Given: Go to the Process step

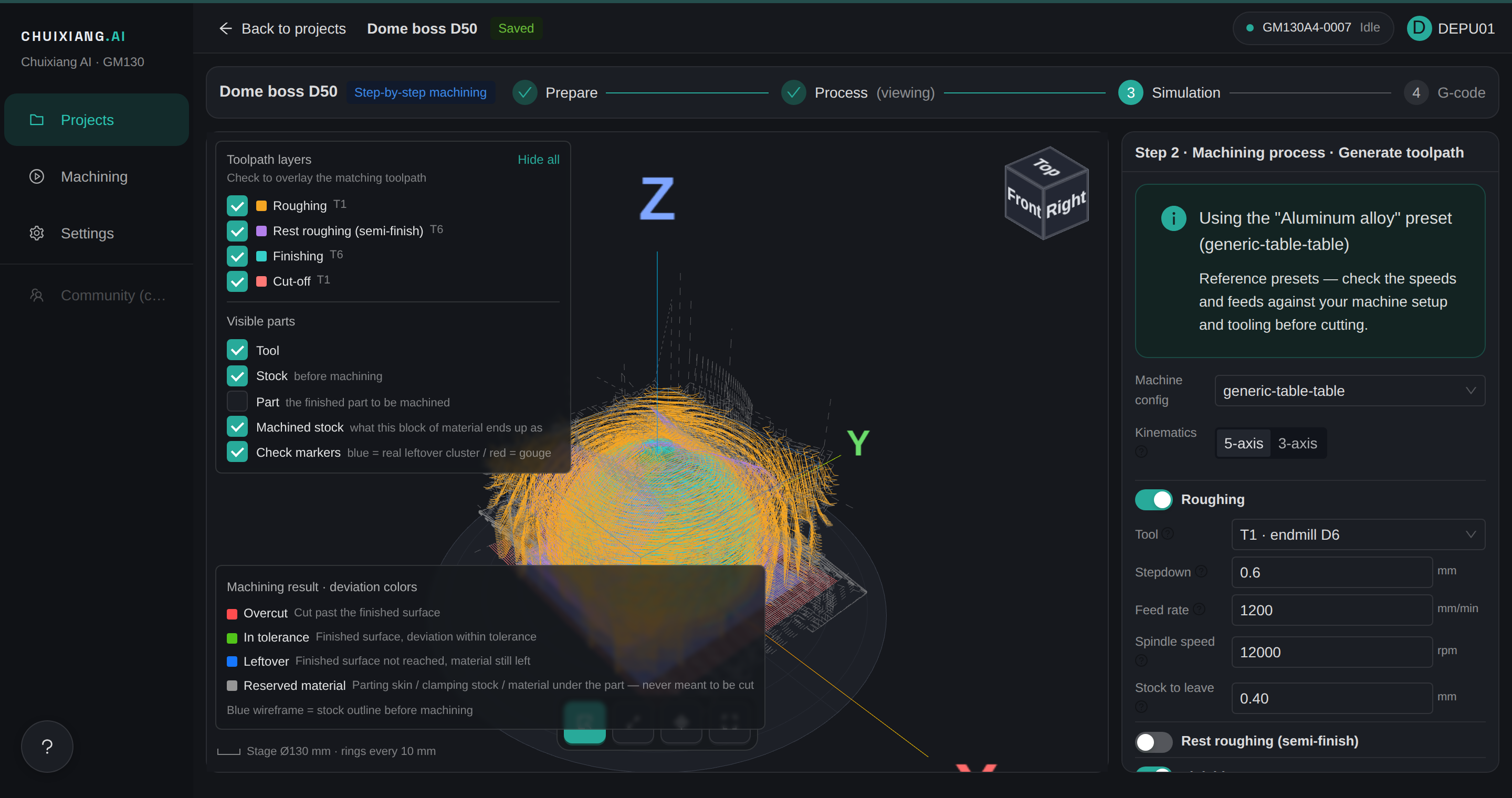Looking at the screenshot, I should tap(857, 93).
